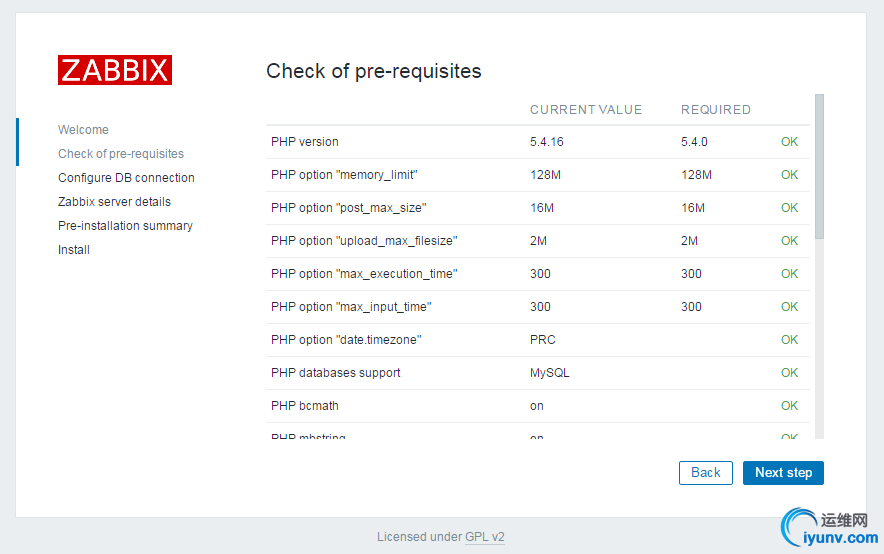Click OK status for PHP memory_limit
Screen dimensions: 884x554
click(x=789, y=175)
